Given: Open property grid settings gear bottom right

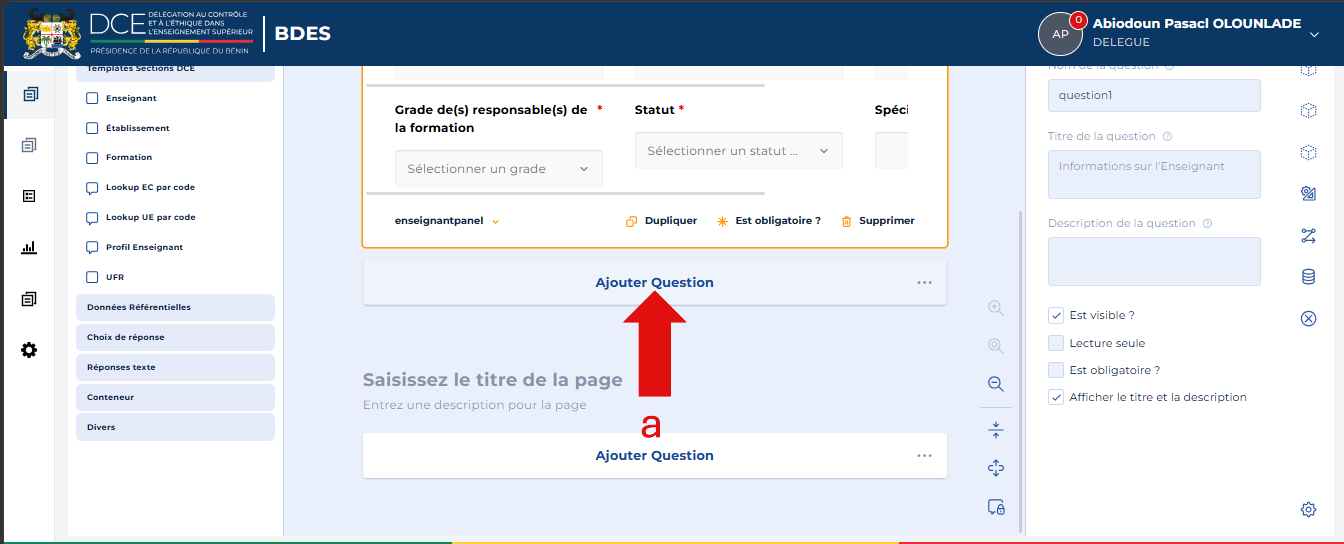Looking at the screenshot, I should click(x=1308, y=509).
